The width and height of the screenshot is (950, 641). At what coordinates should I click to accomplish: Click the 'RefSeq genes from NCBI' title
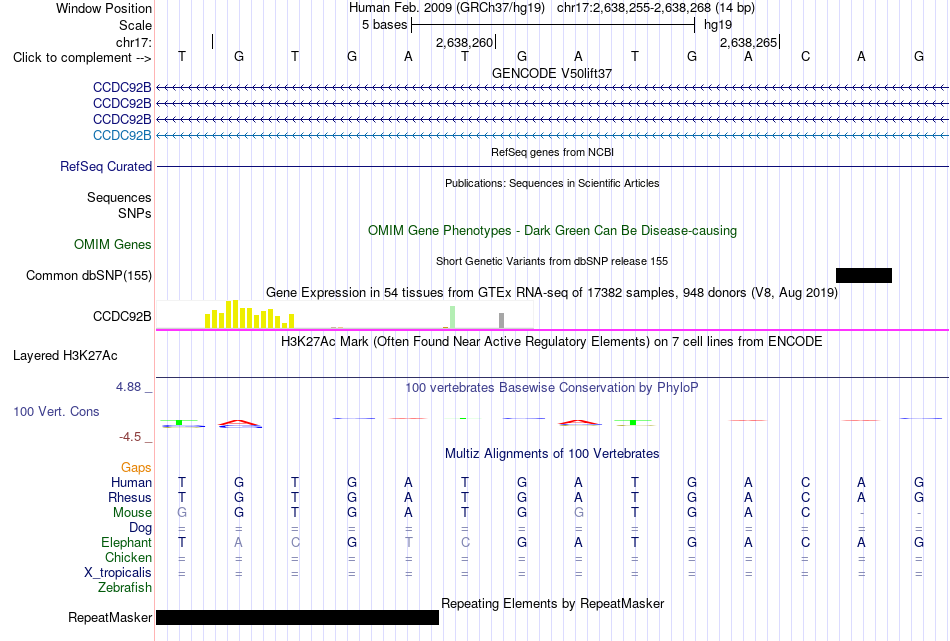[x=552, y=152]
